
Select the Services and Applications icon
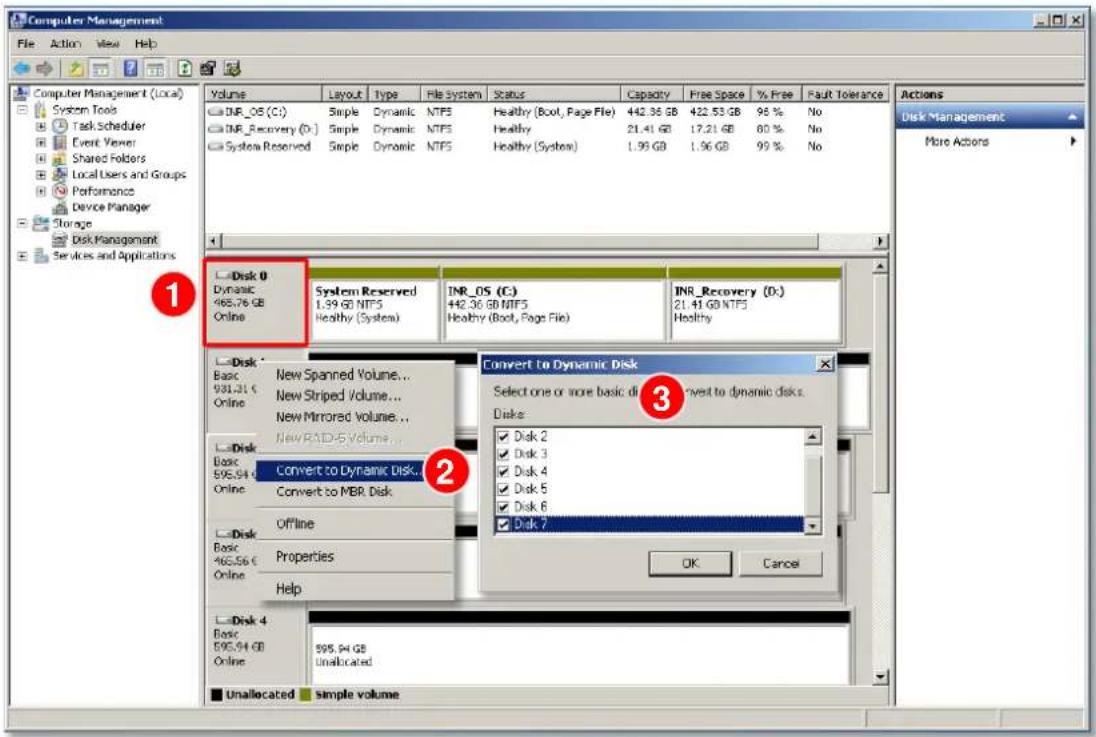(41, 256)
